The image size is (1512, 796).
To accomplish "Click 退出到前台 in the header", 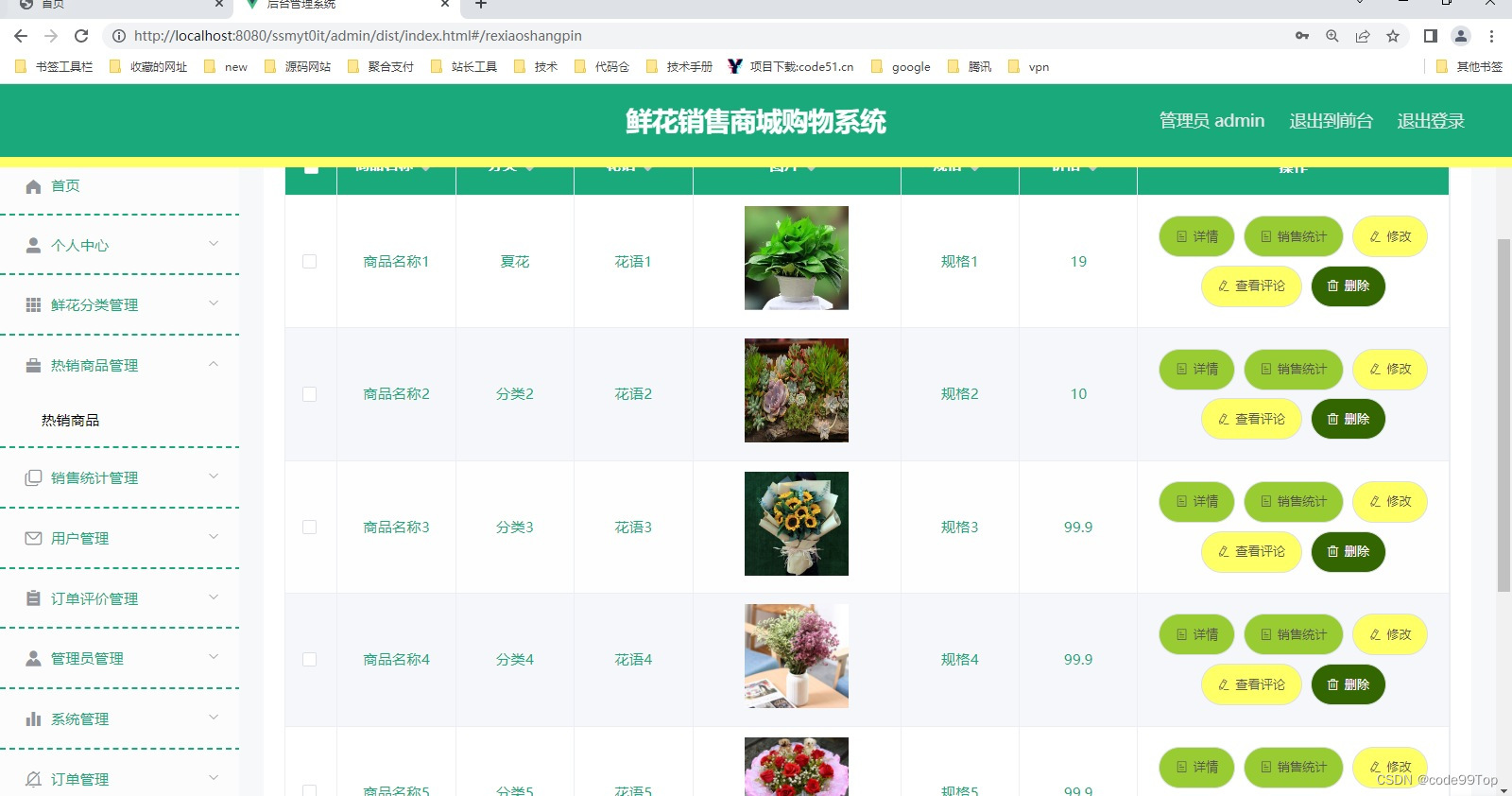I will 1331,121.
